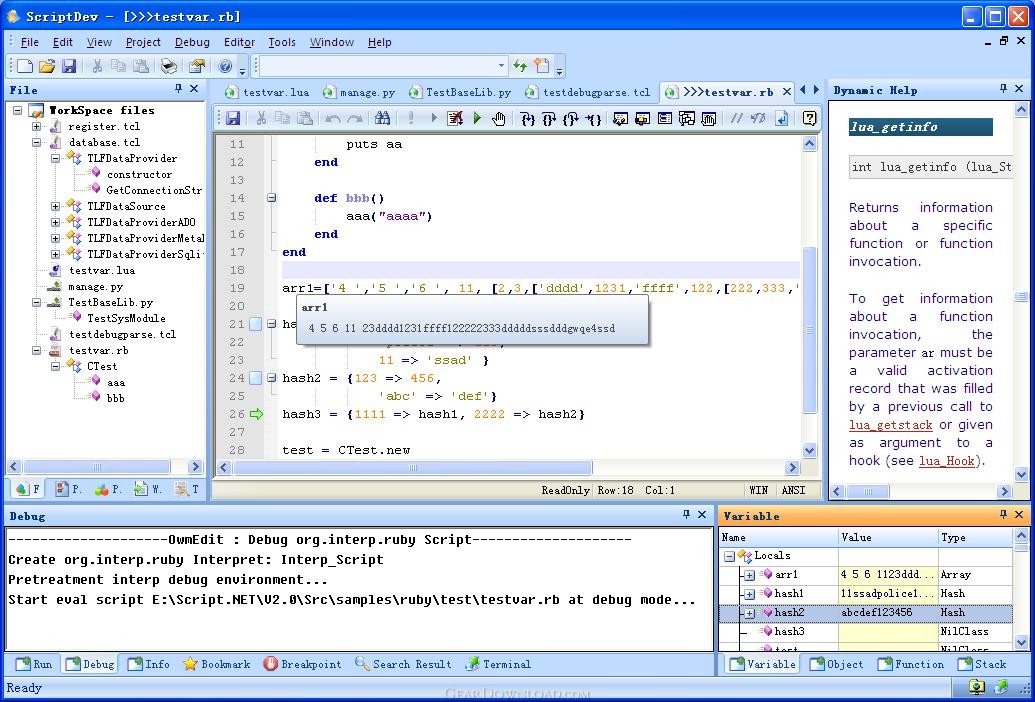The height and width of the screenshot is (702, 1035).
Task: Click the red-crossed script icon beside run
Action: click(x=455, y=118)
